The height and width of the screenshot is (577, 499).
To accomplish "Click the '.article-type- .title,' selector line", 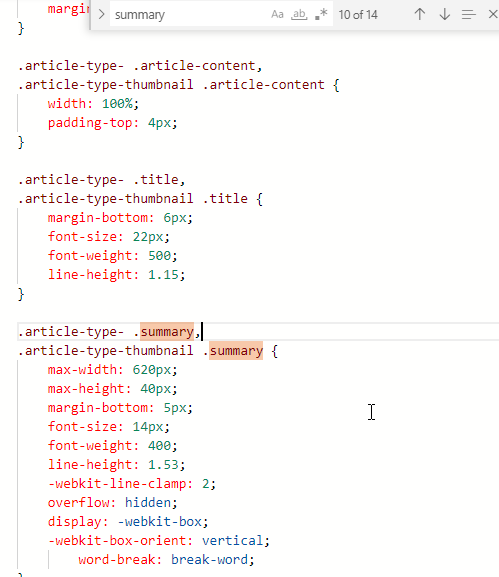I will [101, 180].
